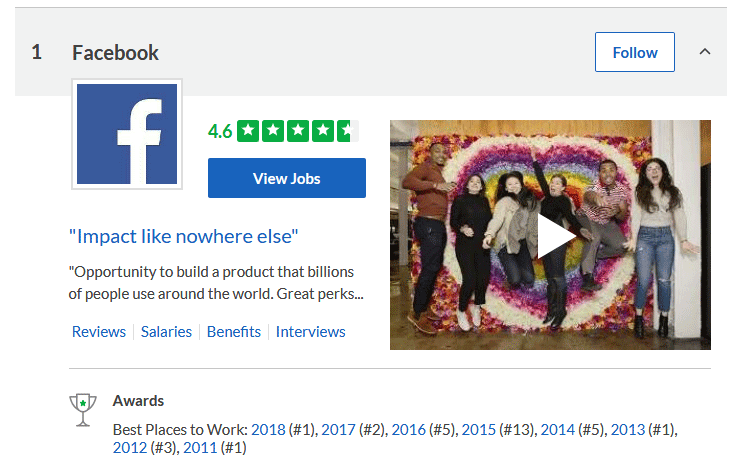The height and width of the screenshot is (469, 745).
Task: Click the Facebook logo image
Action: 127,134
